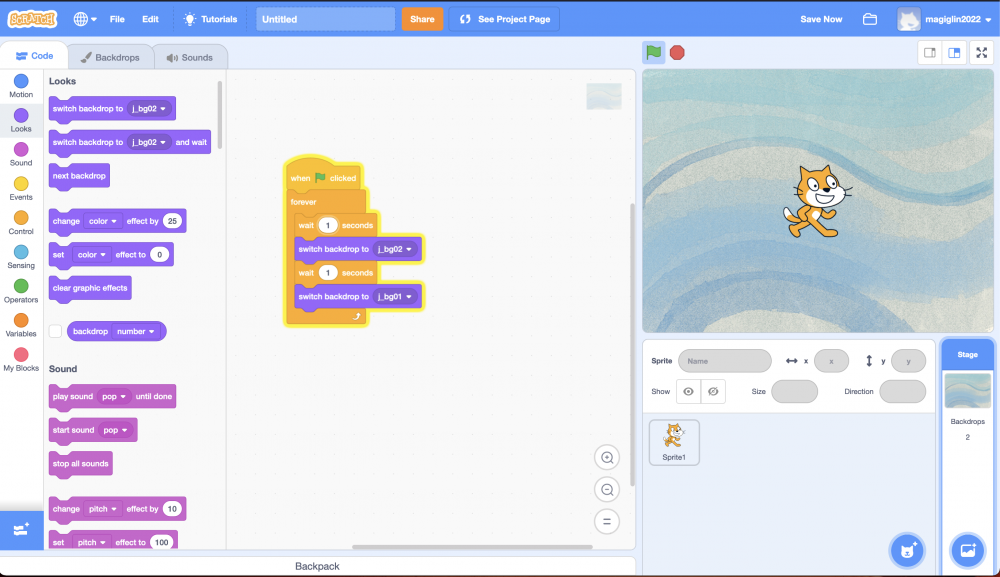Click the orange Share button
Screen dimensions: 1000x577
click(422, 19)
